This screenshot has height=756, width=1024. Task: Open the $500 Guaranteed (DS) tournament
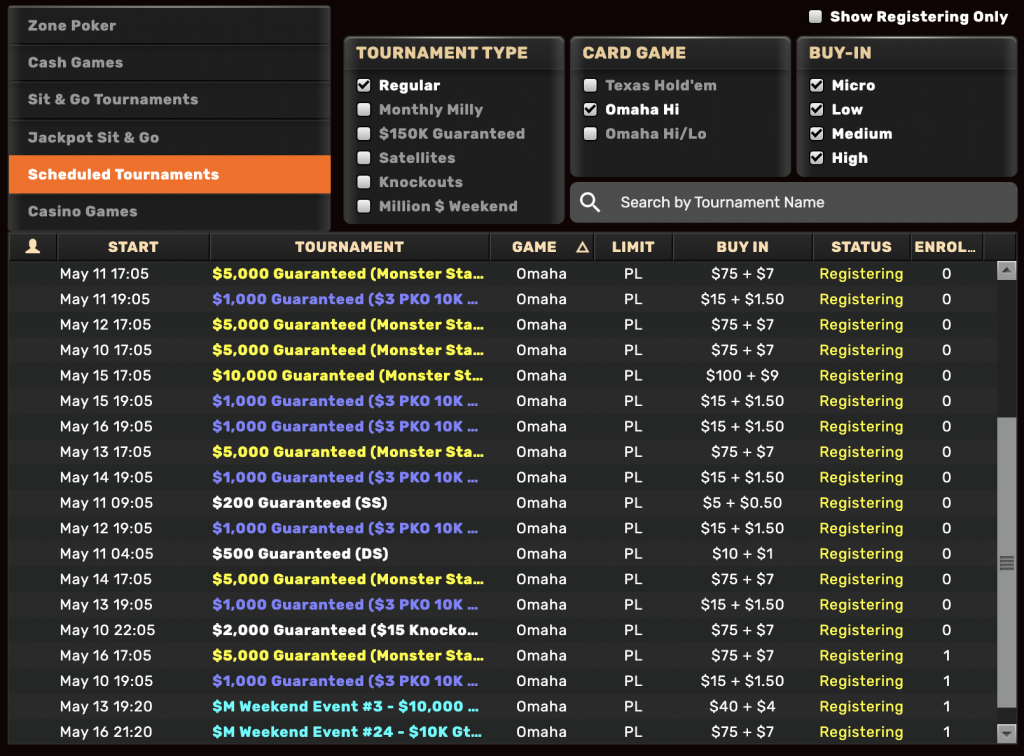tap(300, 554)
